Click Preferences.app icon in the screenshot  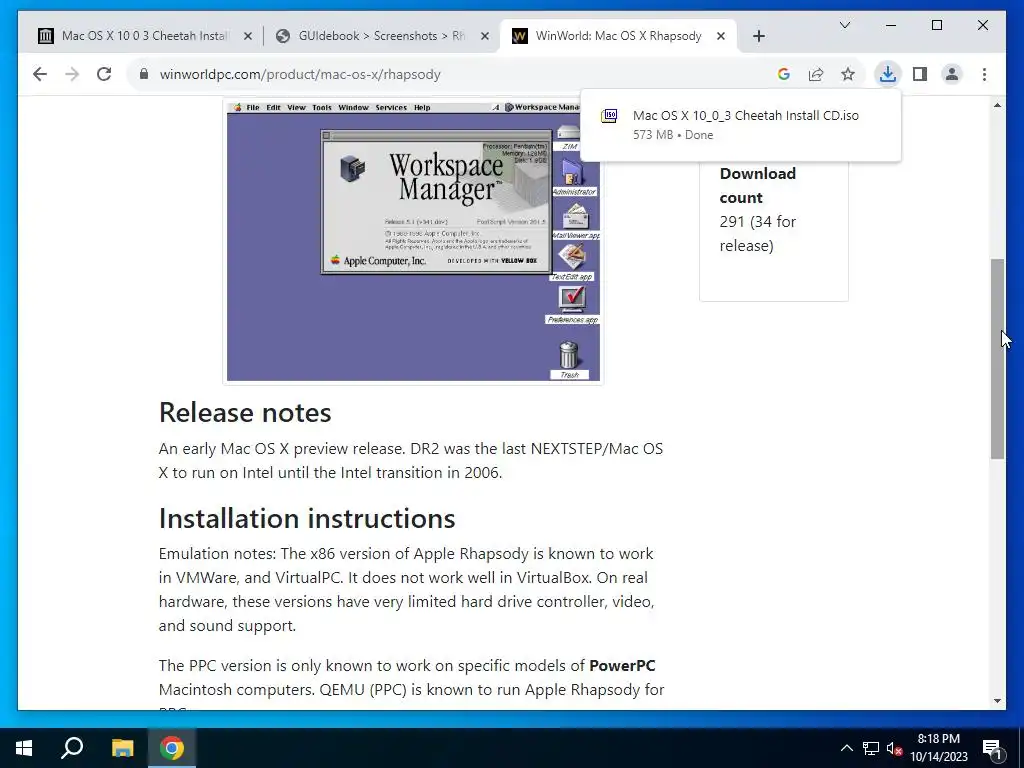[x=572, y=305]
